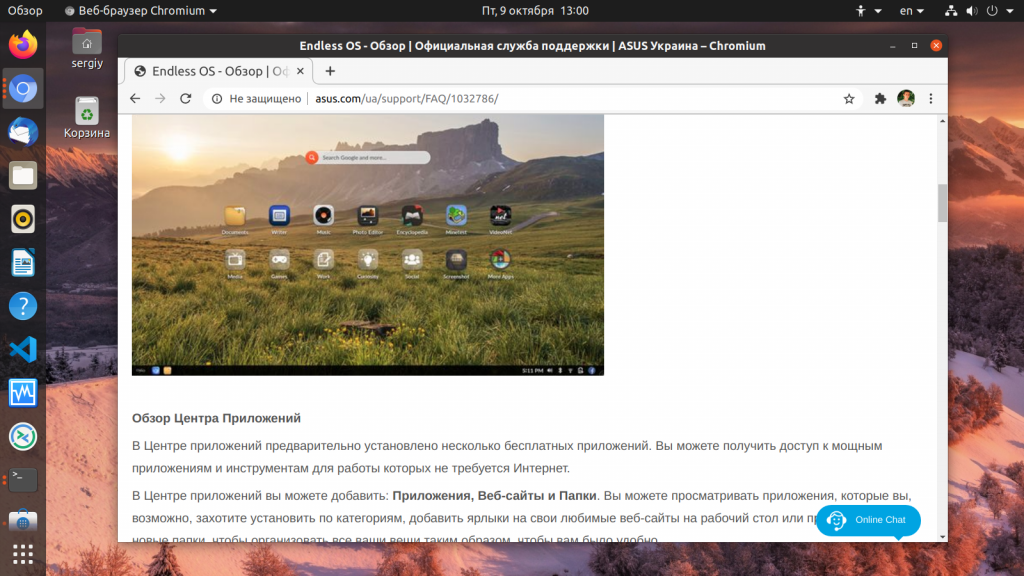
Task: Open Thunderbird mail from the dock
Action: pos(23,132)
